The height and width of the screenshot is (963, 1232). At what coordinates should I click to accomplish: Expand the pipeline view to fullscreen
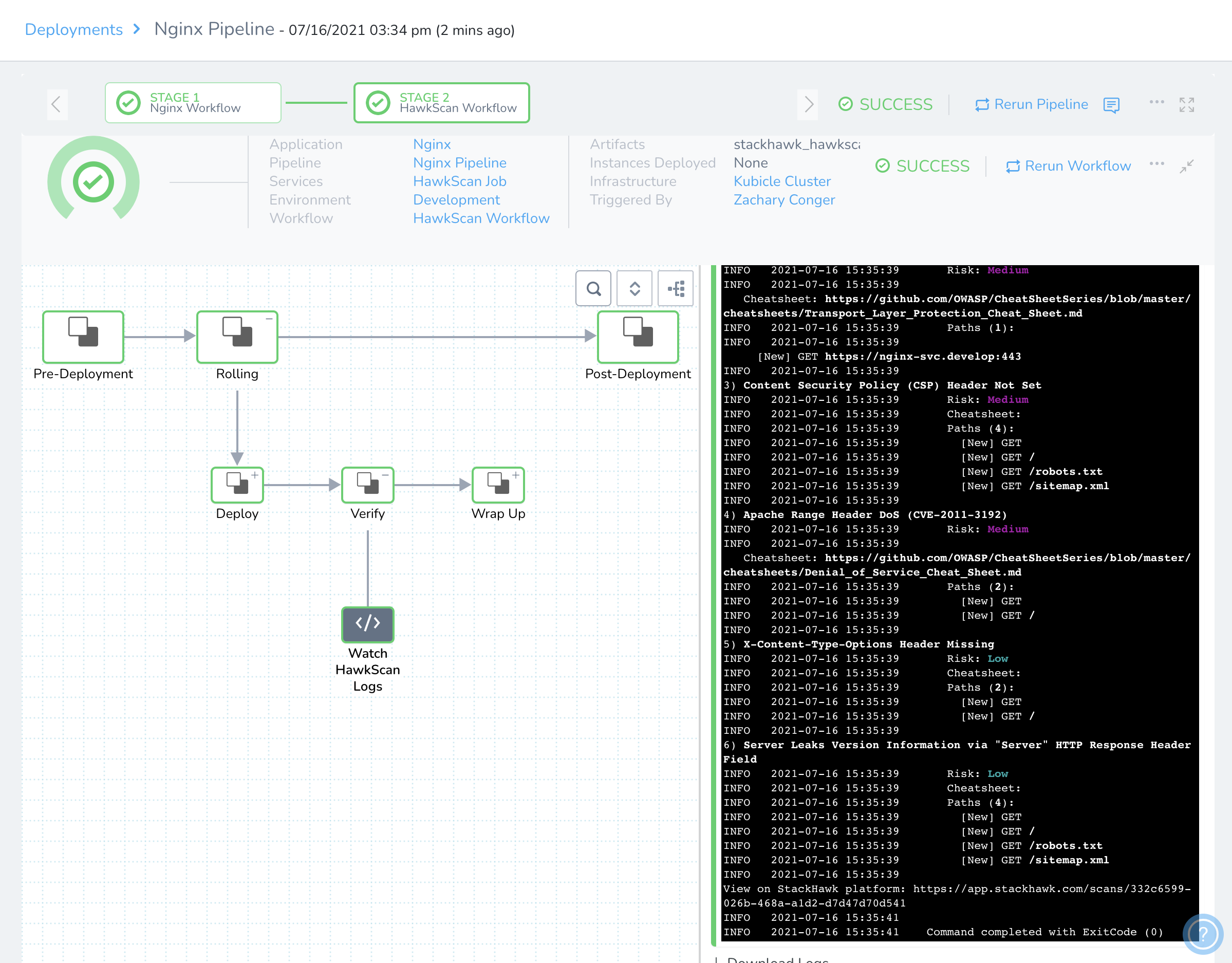1187,104
